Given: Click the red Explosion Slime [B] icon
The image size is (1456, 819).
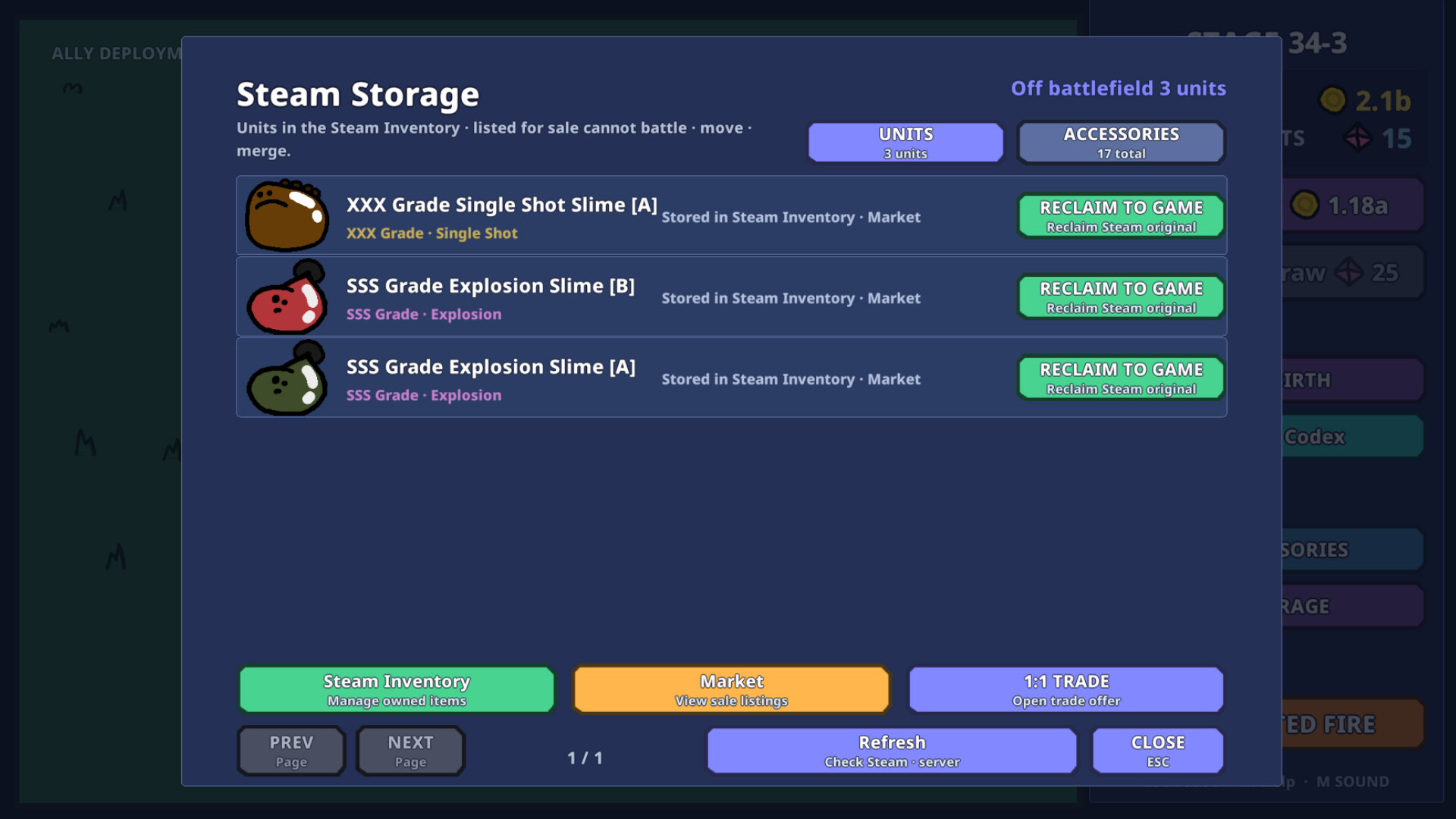Looking at the screenshot, I should 287,297.
